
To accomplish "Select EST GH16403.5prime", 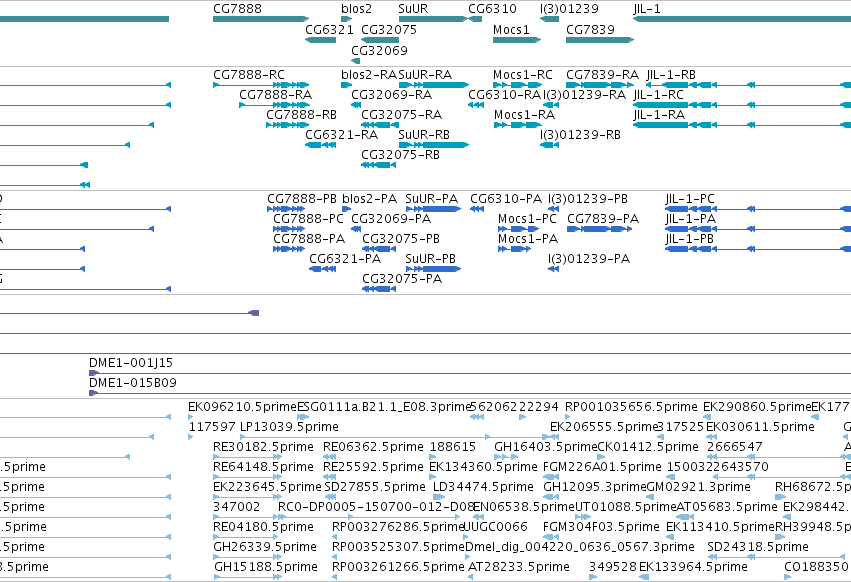I will 505,457.
